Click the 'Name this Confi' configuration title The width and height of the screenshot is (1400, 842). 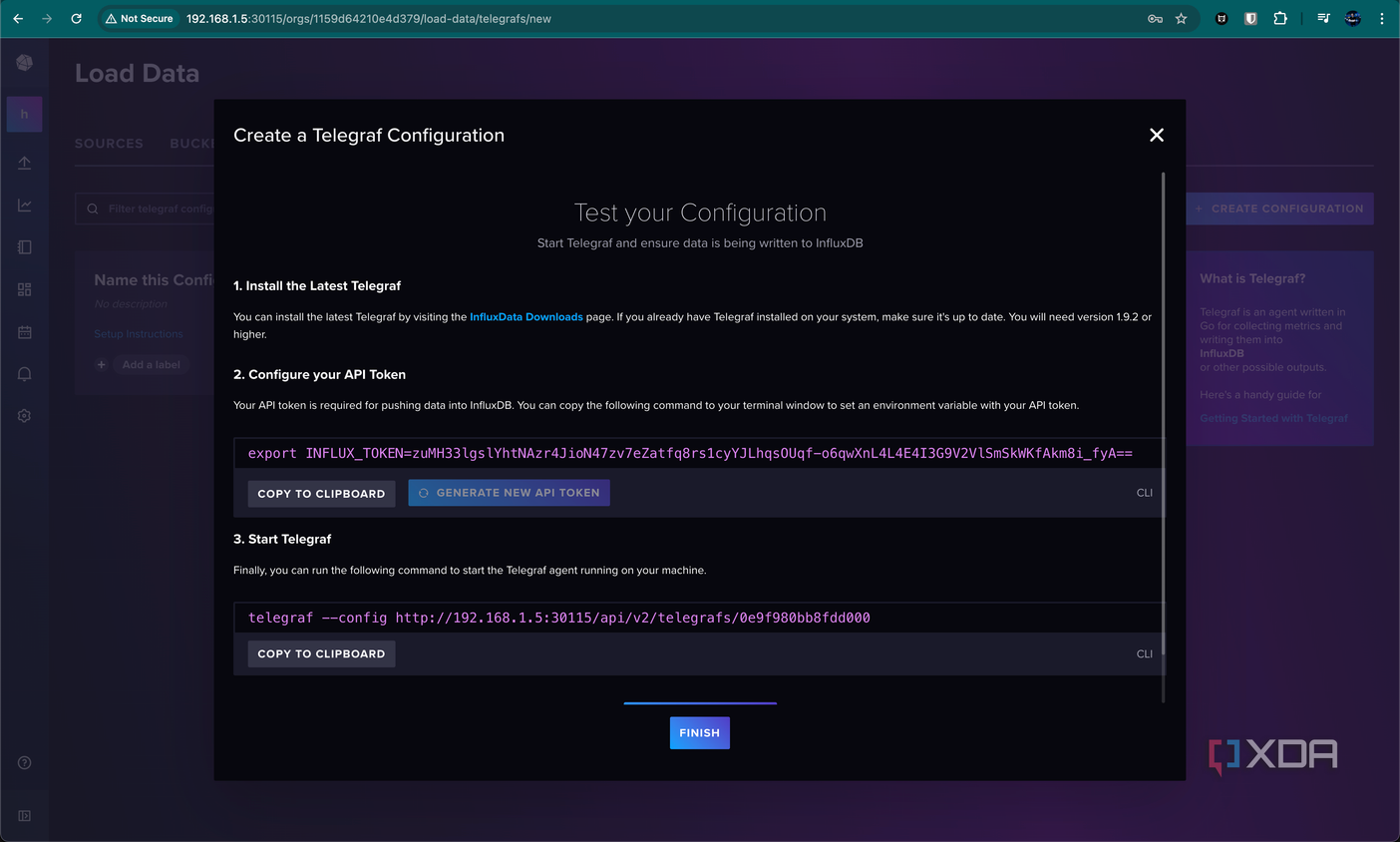pyautogui.click(x=155, y=280)
